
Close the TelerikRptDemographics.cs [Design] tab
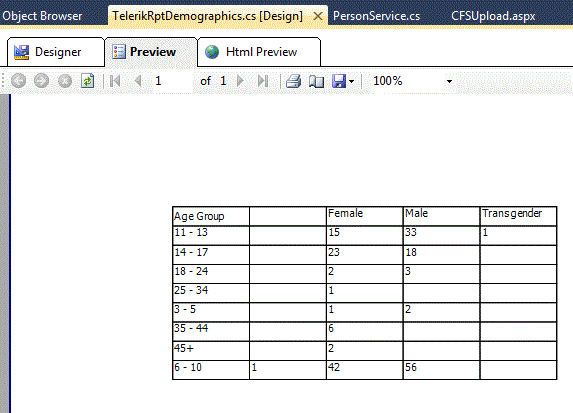pos(318,16)
